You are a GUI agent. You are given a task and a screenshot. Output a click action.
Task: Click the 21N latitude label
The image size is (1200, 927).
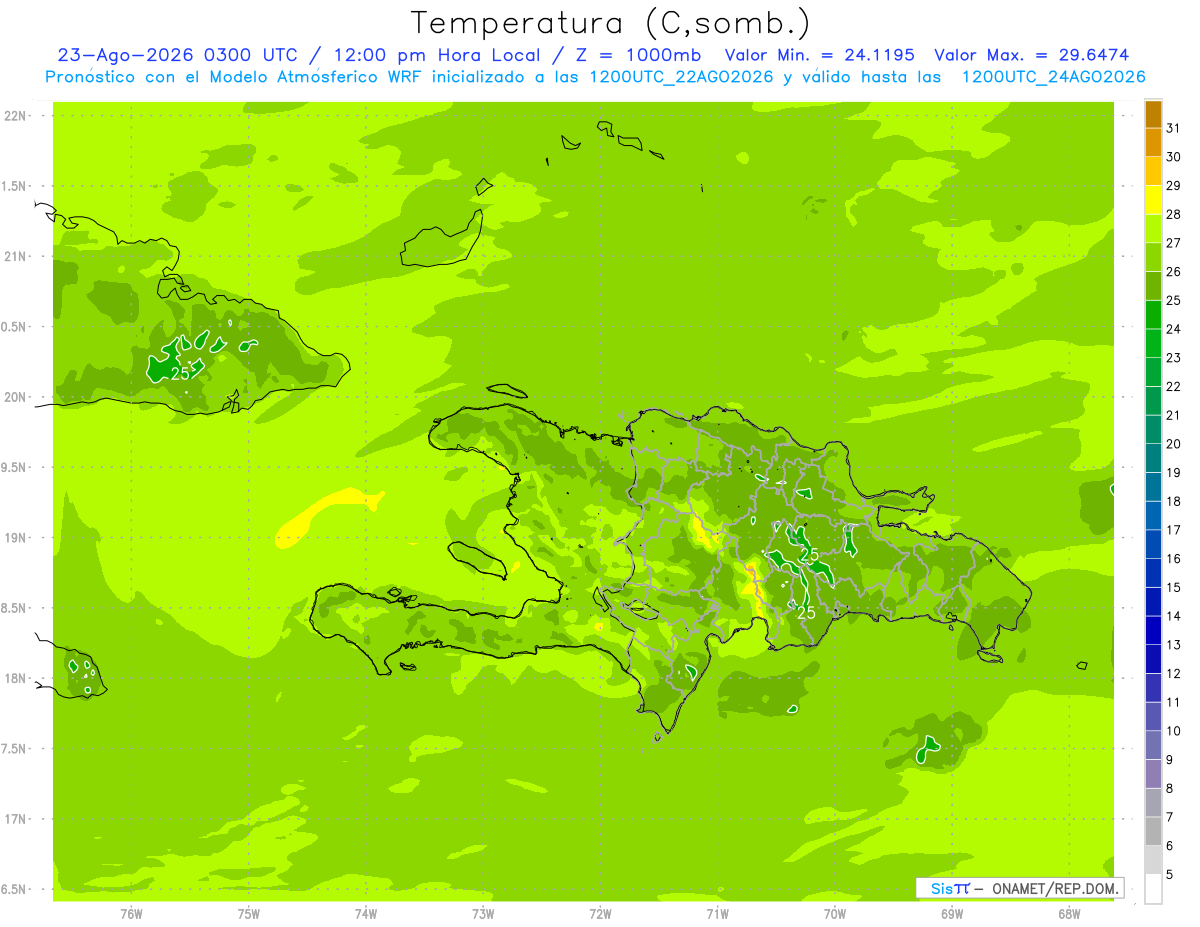[x=17, y=256]
